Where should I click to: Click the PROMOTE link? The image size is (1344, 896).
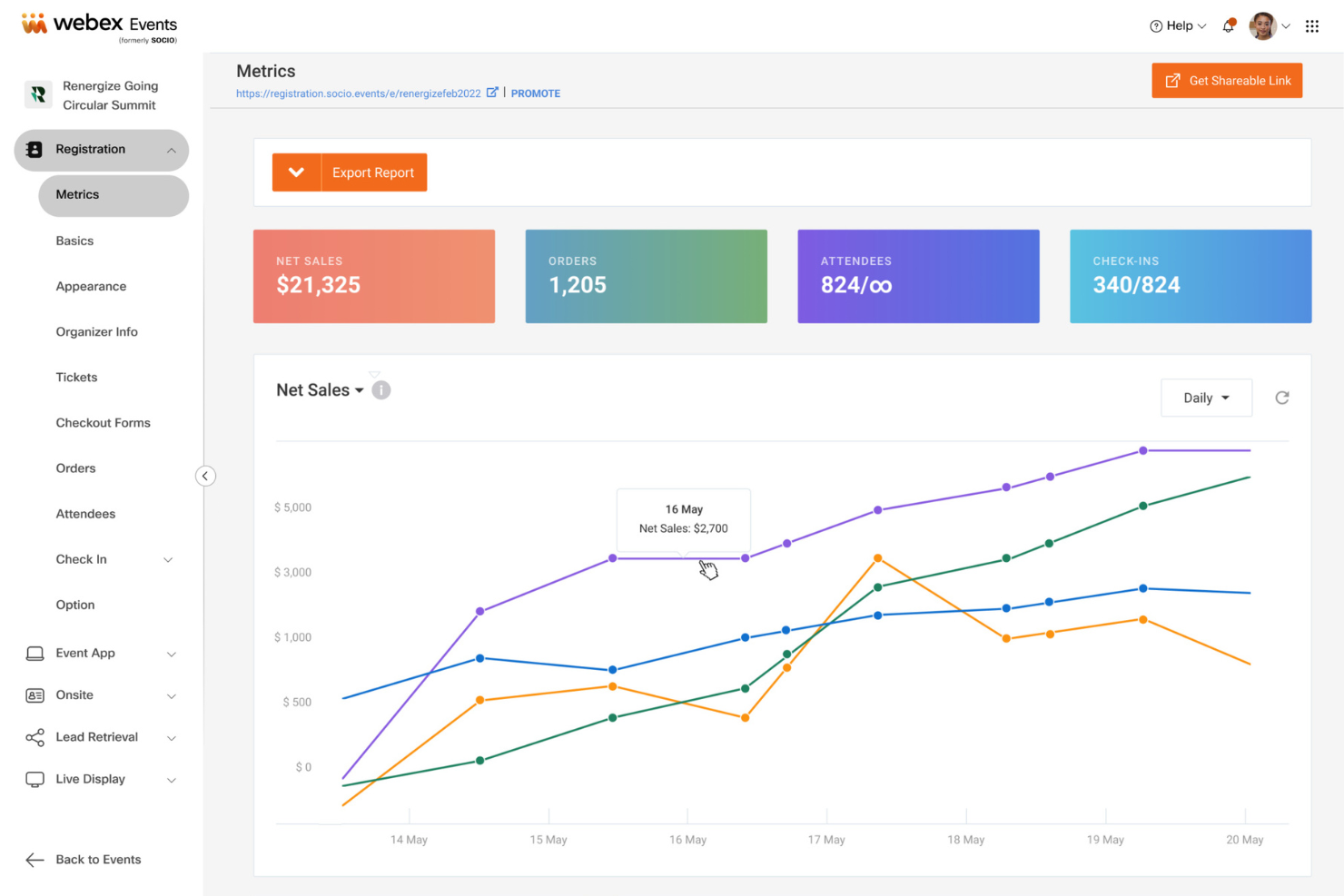coord(536,94)
